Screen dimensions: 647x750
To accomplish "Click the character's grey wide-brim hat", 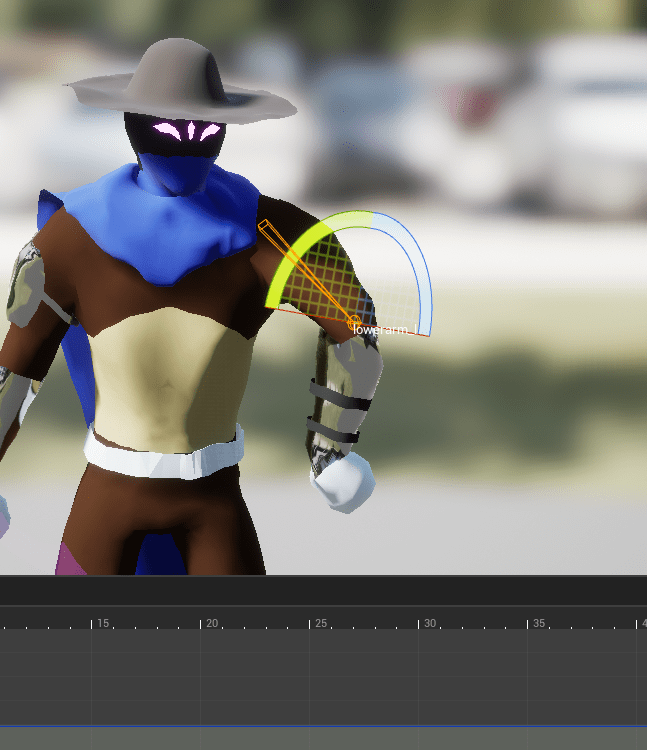I will pos(180,80).
